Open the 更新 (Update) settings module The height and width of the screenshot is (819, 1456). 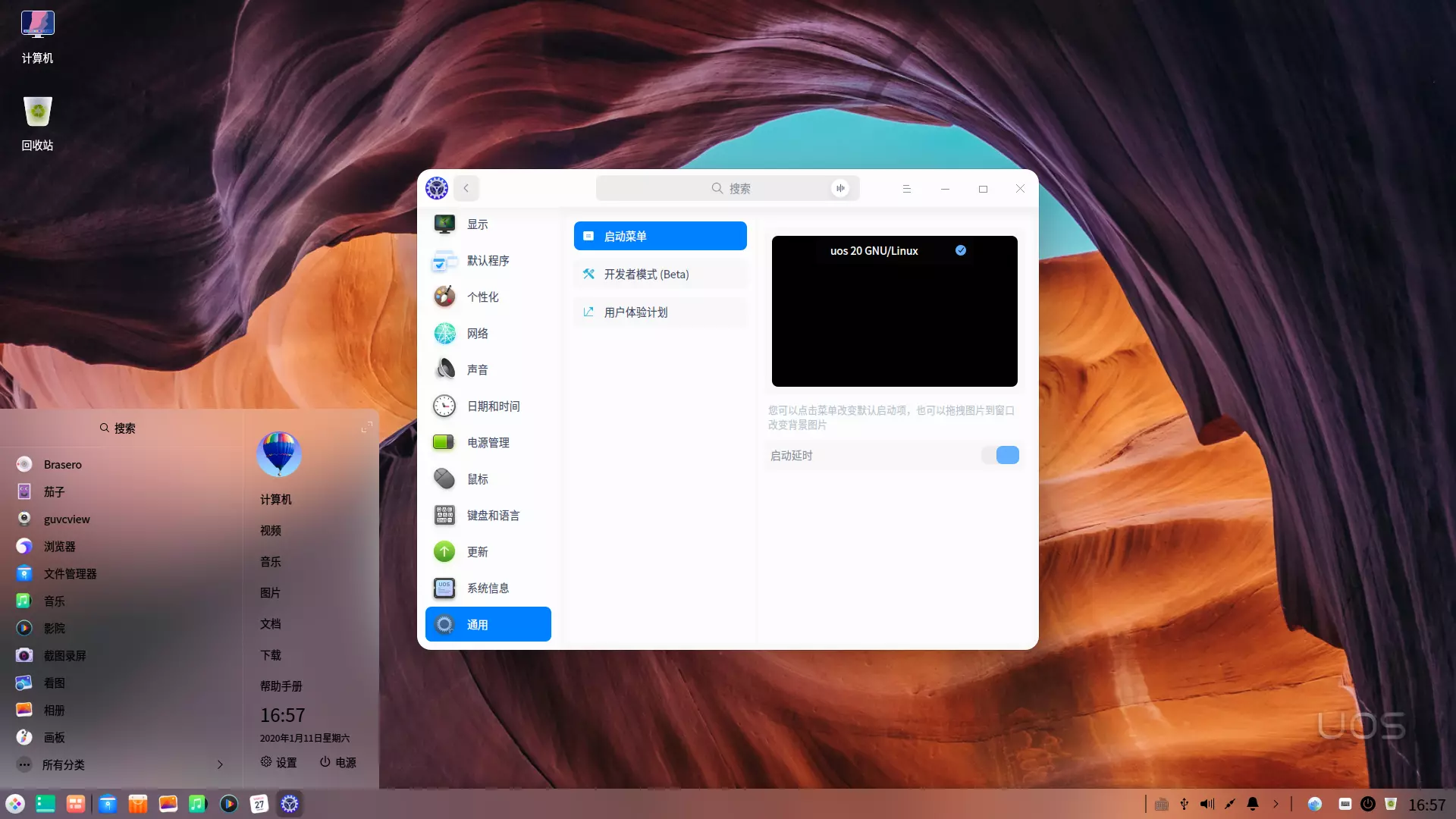(477, 551)
